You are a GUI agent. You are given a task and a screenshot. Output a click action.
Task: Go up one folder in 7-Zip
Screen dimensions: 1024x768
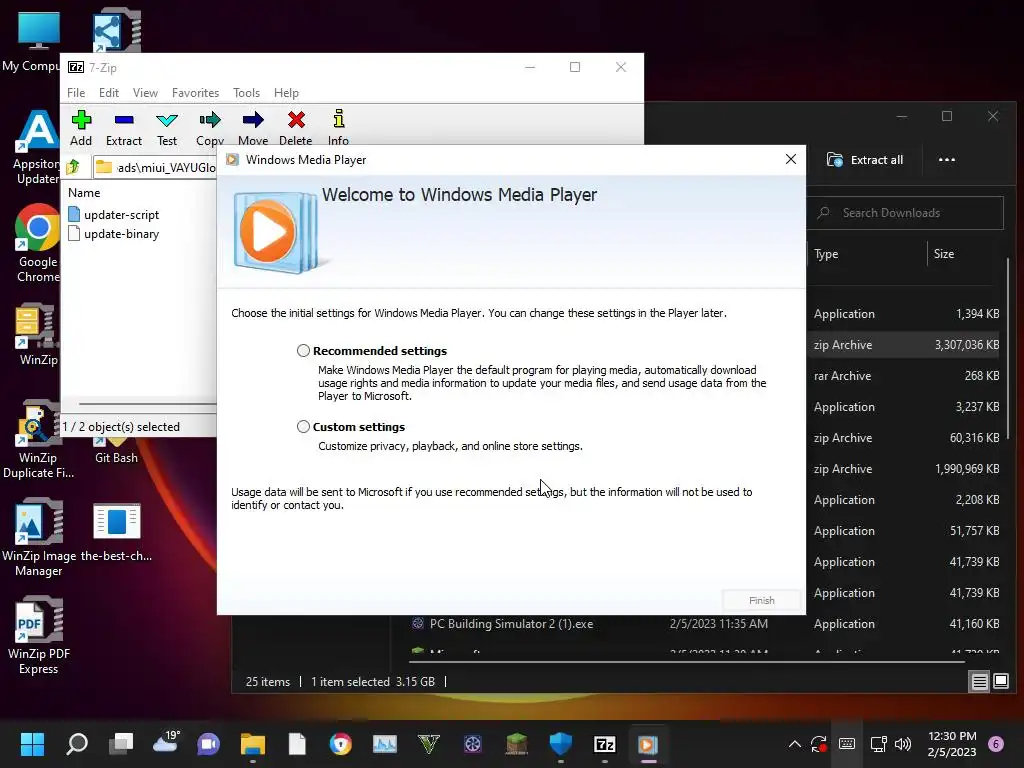(73, 167)
